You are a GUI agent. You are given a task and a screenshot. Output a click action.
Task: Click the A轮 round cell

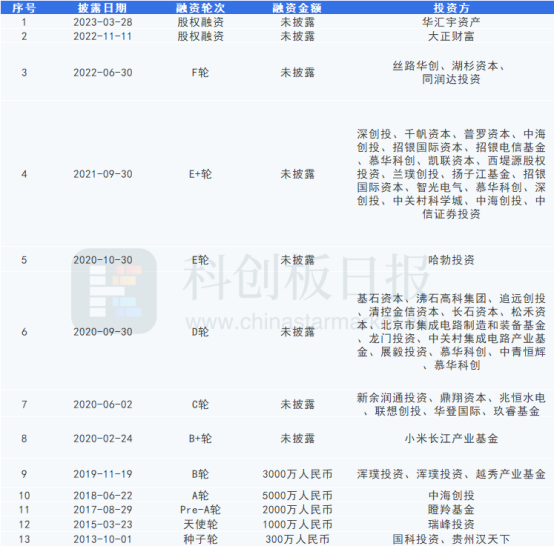[200, 495]
